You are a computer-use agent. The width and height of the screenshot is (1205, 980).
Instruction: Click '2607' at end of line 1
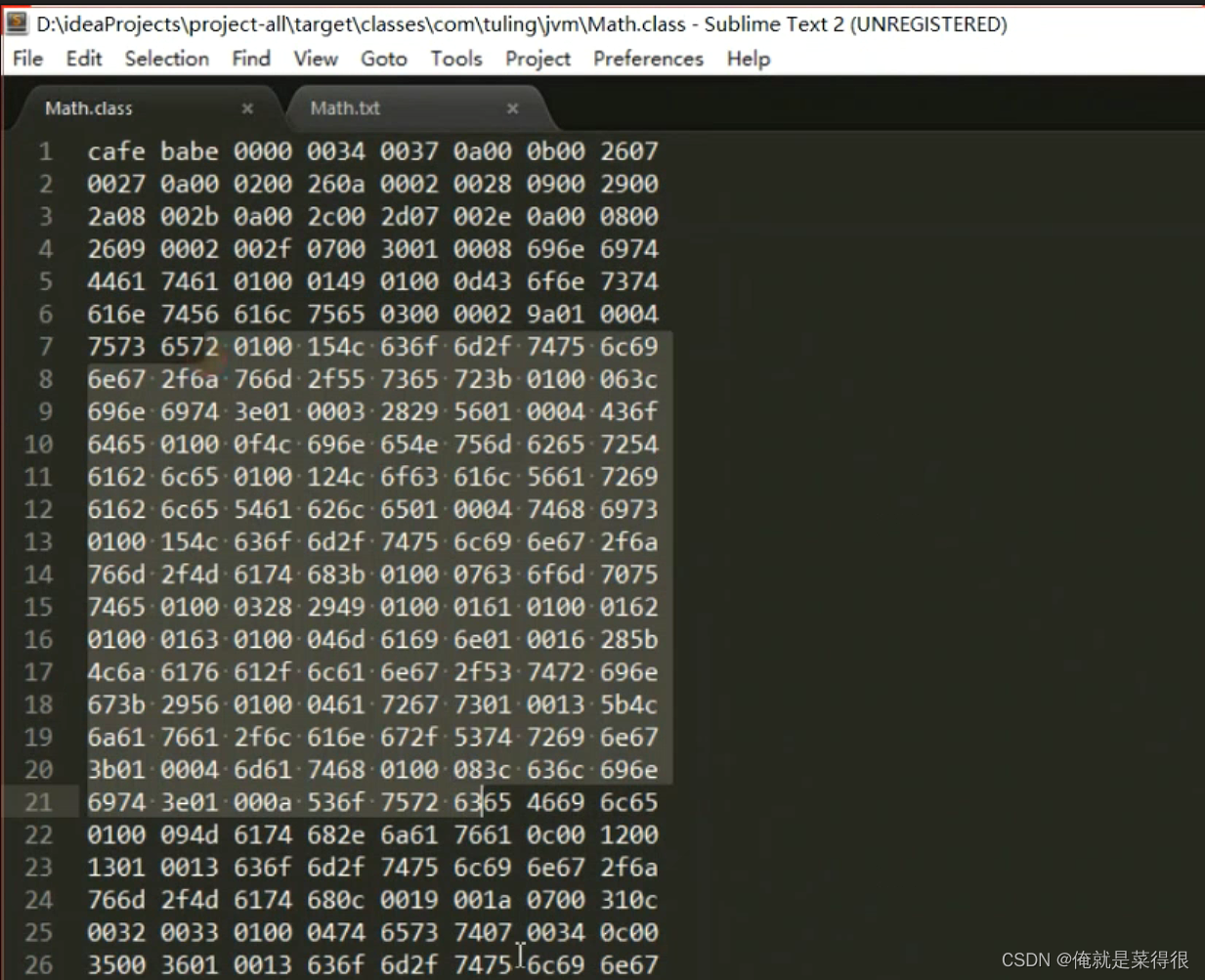[629, 151]
